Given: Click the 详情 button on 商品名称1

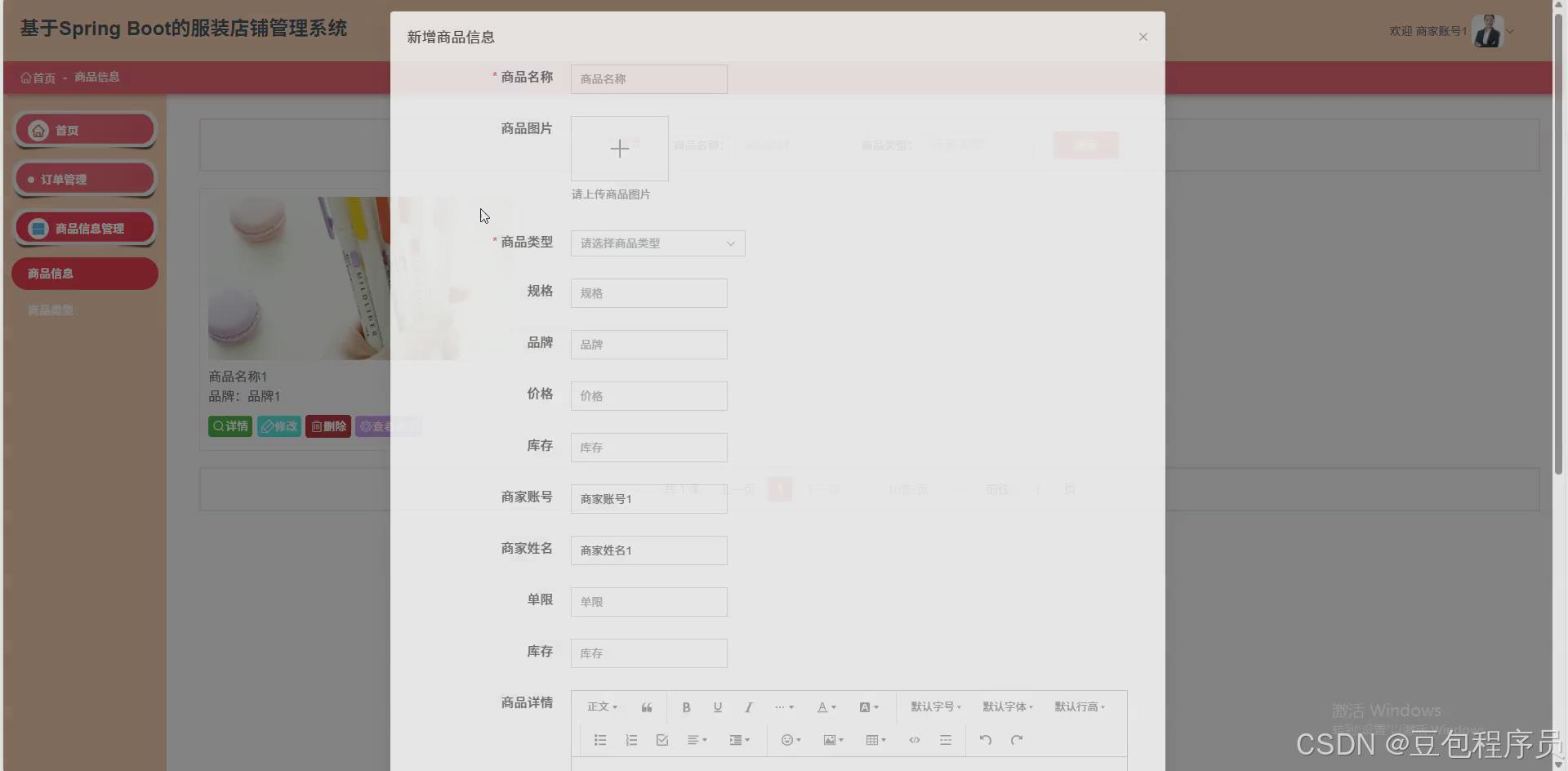Looking at the screenshot, I should pyautogui.click(x=229, y=426).
